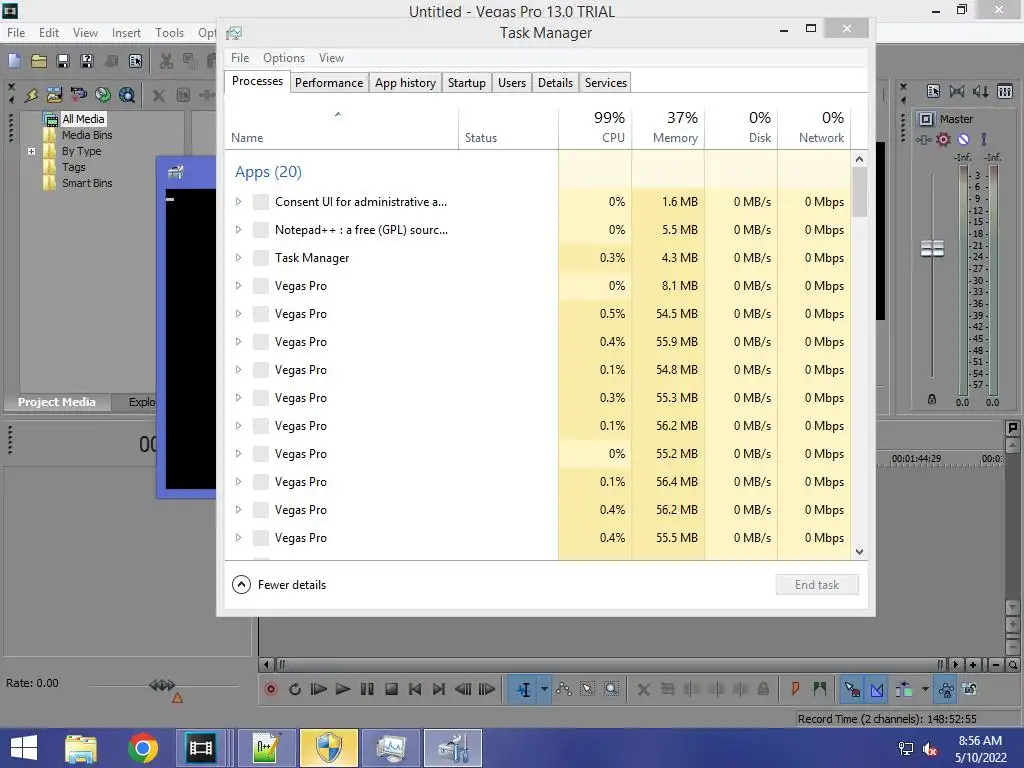
Task: Open Project Properties icon in Vegas toolbar
Action: [135, 61]
